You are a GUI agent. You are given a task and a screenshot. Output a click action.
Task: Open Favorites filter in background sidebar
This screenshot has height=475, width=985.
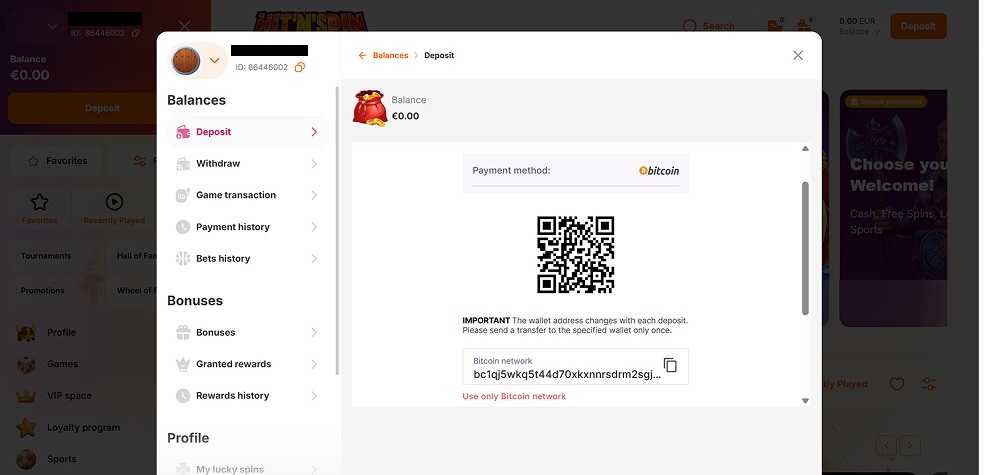click(57, 161)
